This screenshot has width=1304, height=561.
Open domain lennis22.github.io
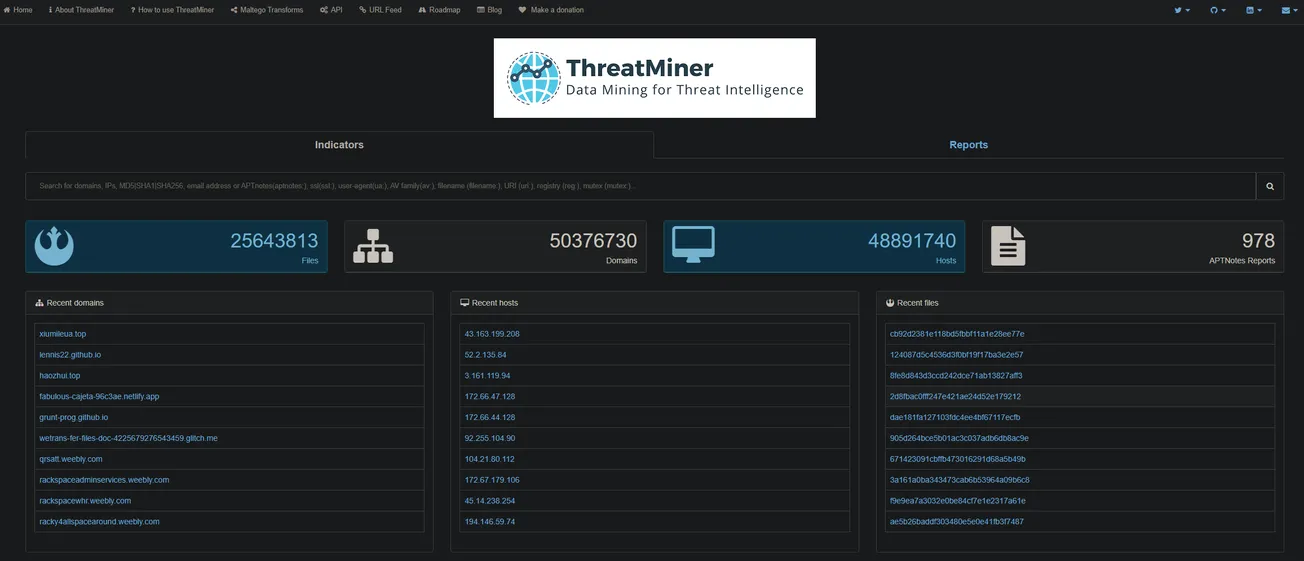point(70,355)
